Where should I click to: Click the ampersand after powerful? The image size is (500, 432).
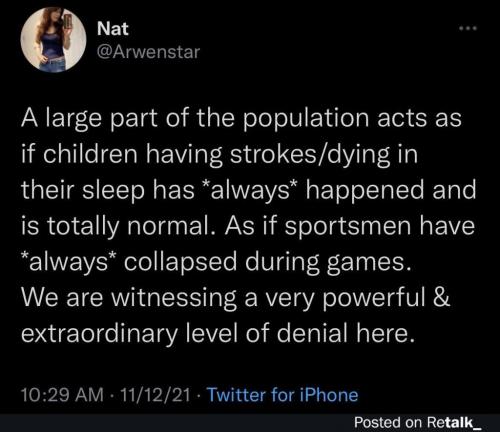[x=442, y=297]
